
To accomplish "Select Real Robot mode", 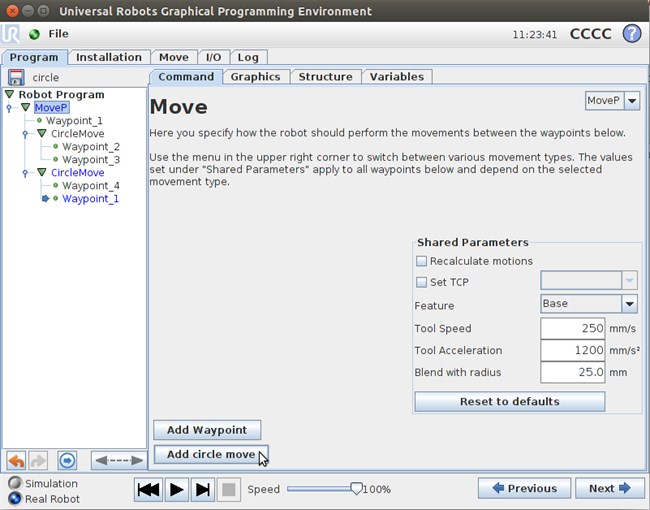I will [15, 498].
